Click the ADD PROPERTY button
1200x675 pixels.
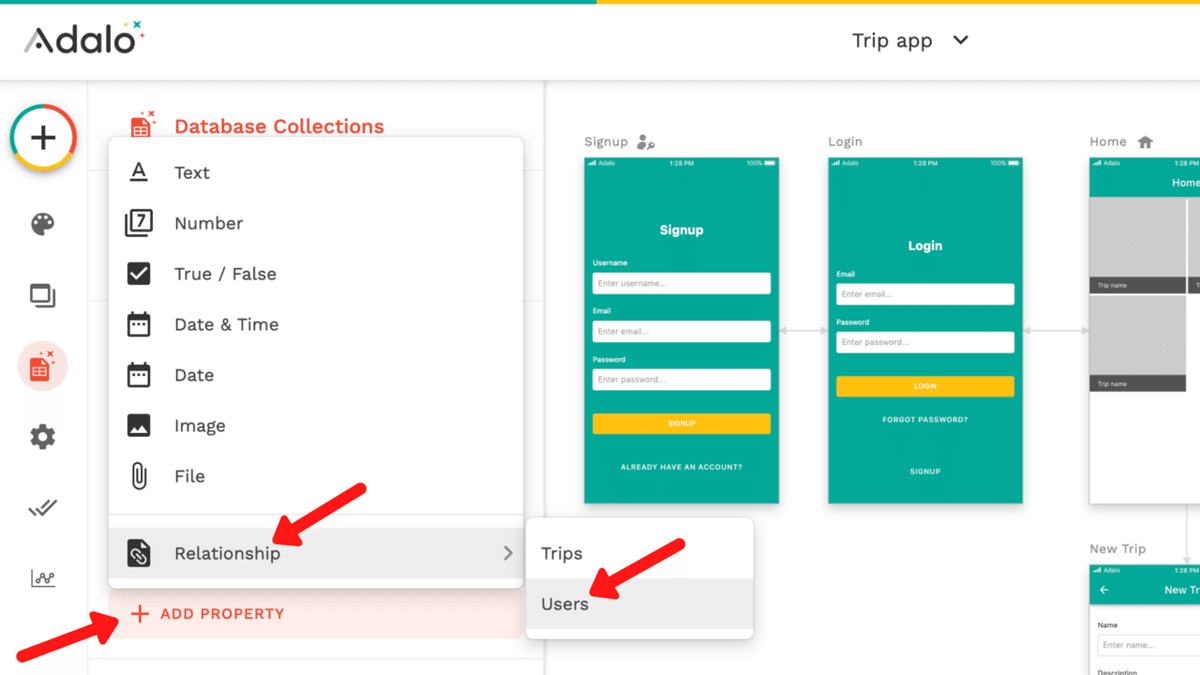coord(316,614)
